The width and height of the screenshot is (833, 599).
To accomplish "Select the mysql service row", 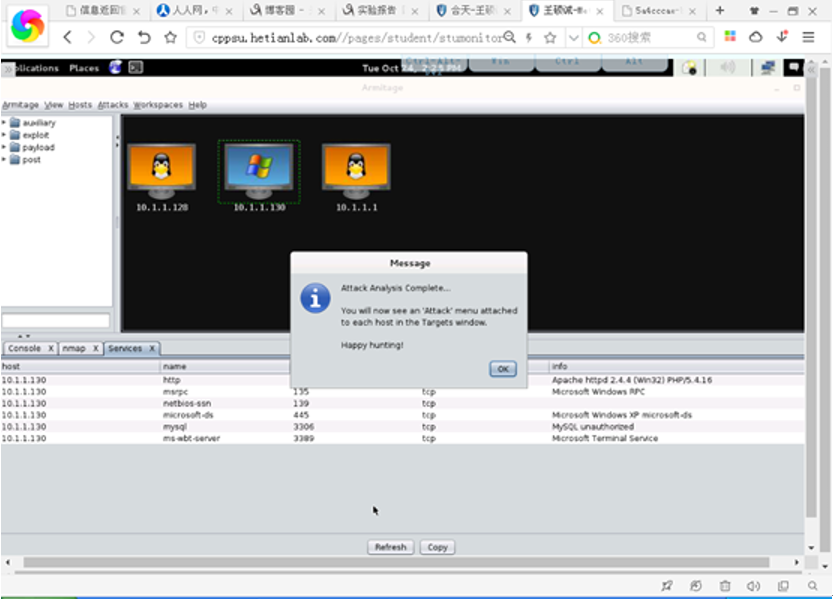I will tap(402, 427).
